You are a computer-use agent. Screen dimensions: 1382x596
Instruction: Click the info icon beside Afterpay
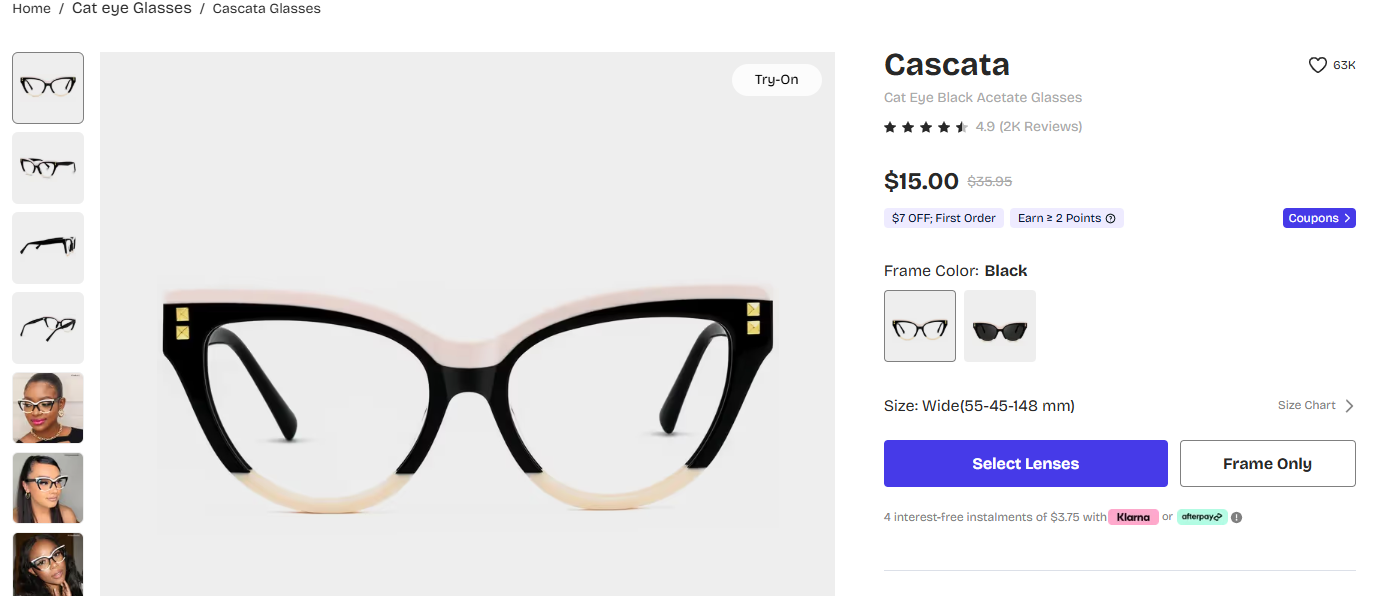click(1237, 517)
